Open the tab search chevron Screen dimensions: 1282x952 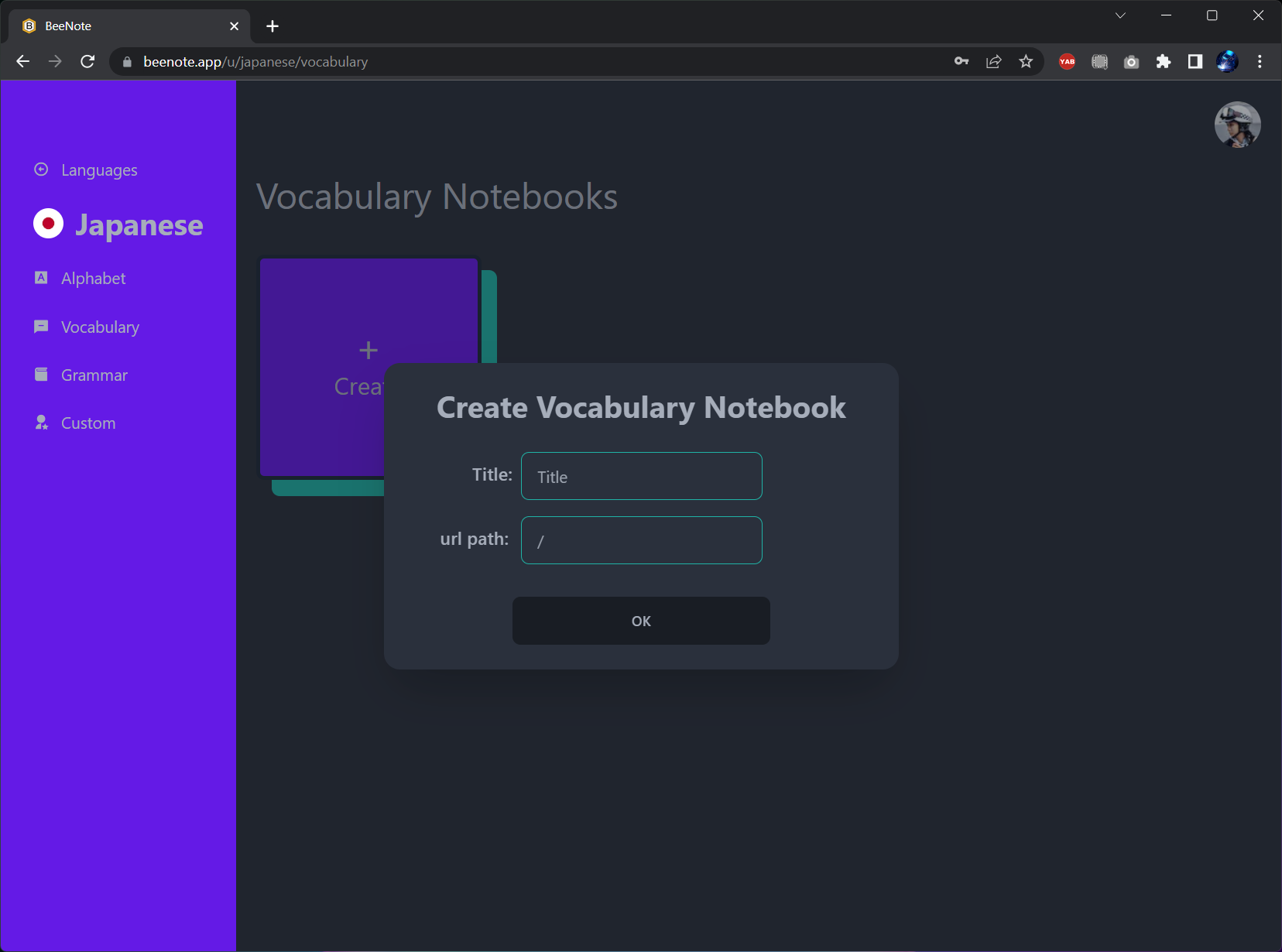pos(1120,15)
